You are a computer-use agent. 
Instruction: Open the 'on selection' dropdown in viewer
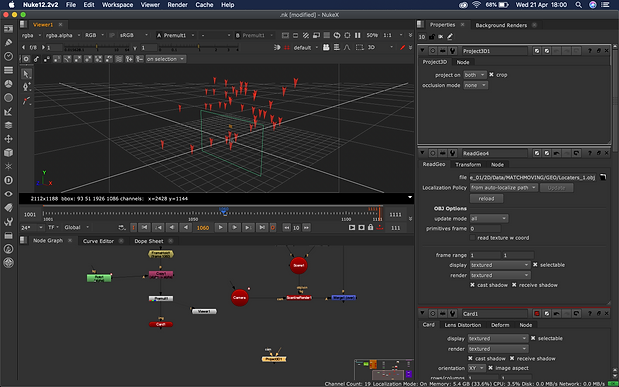165,59
